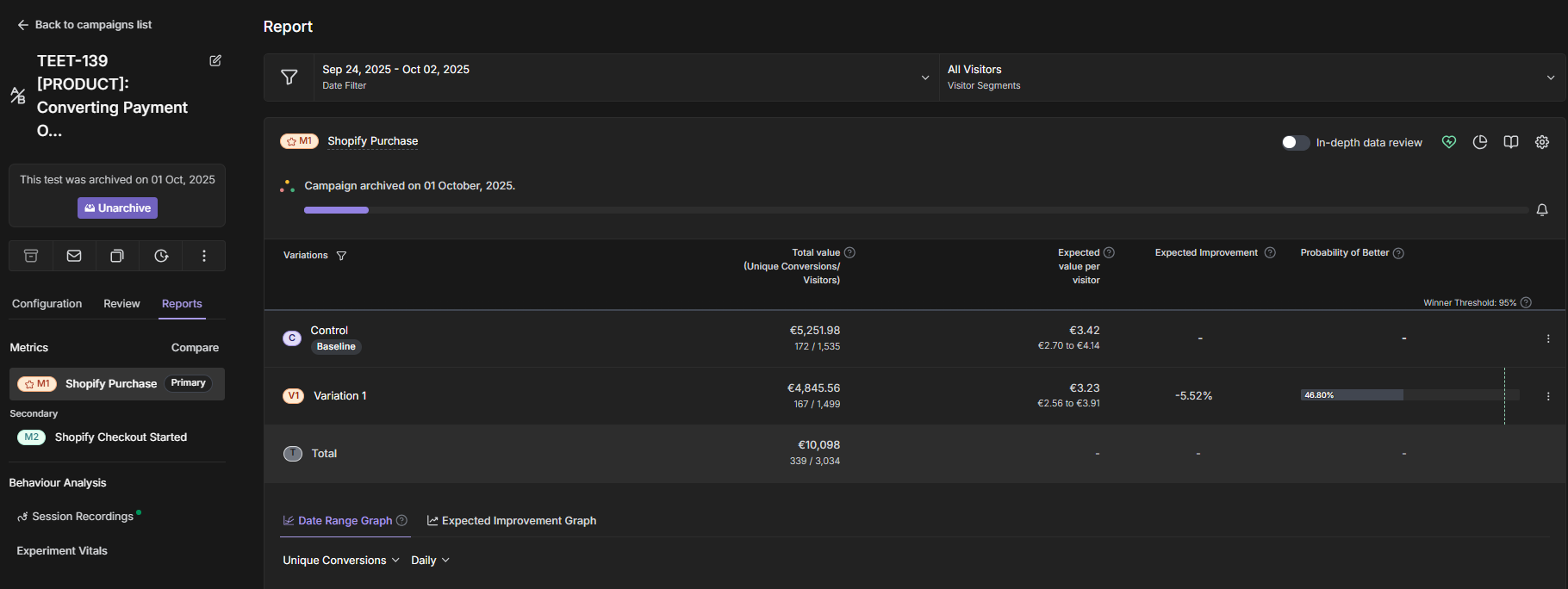
Task: Open the Control row three-dot menu
Action: coord(1548,338)
